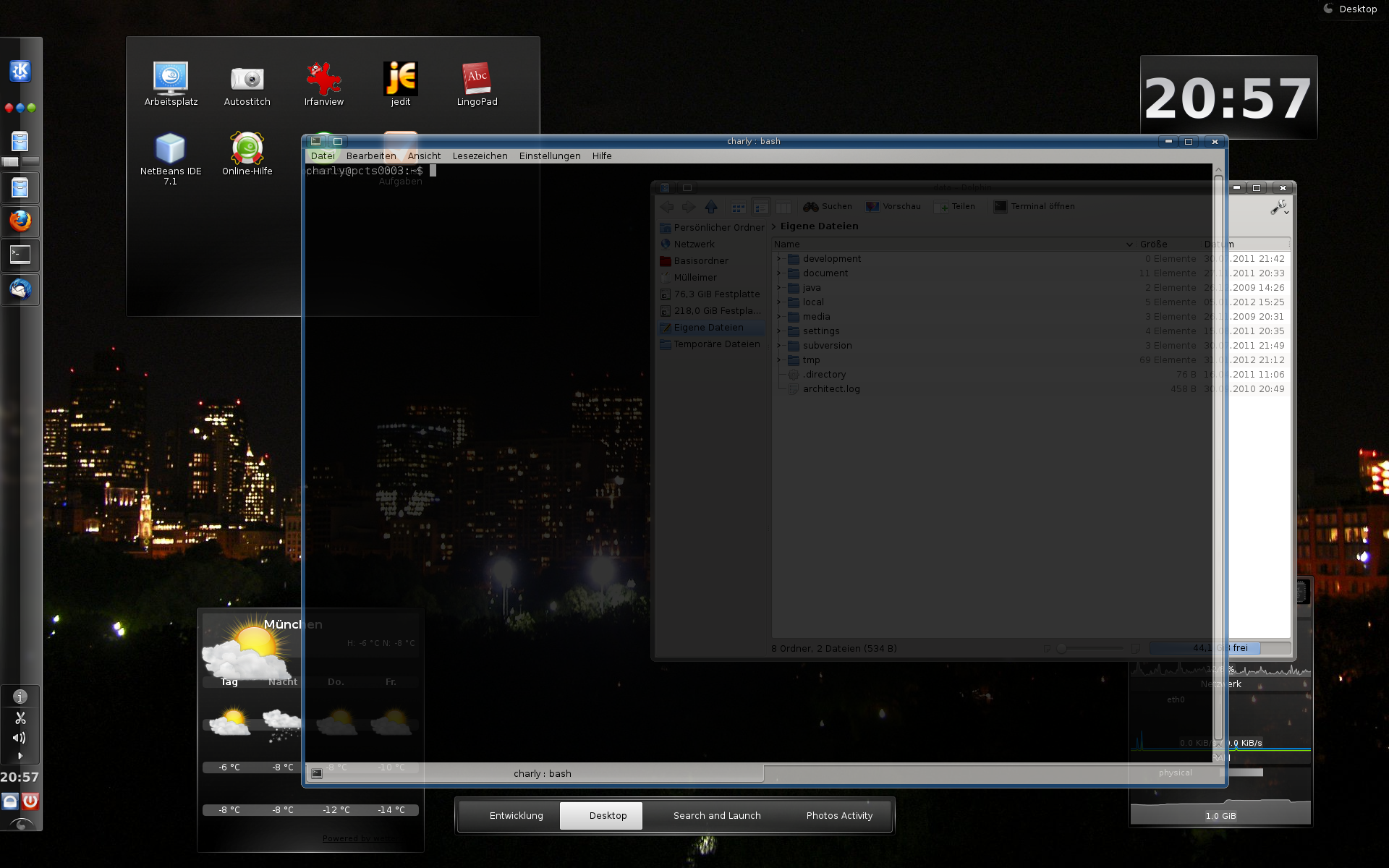Switch to the Entwicklung activity

[516, 815]
